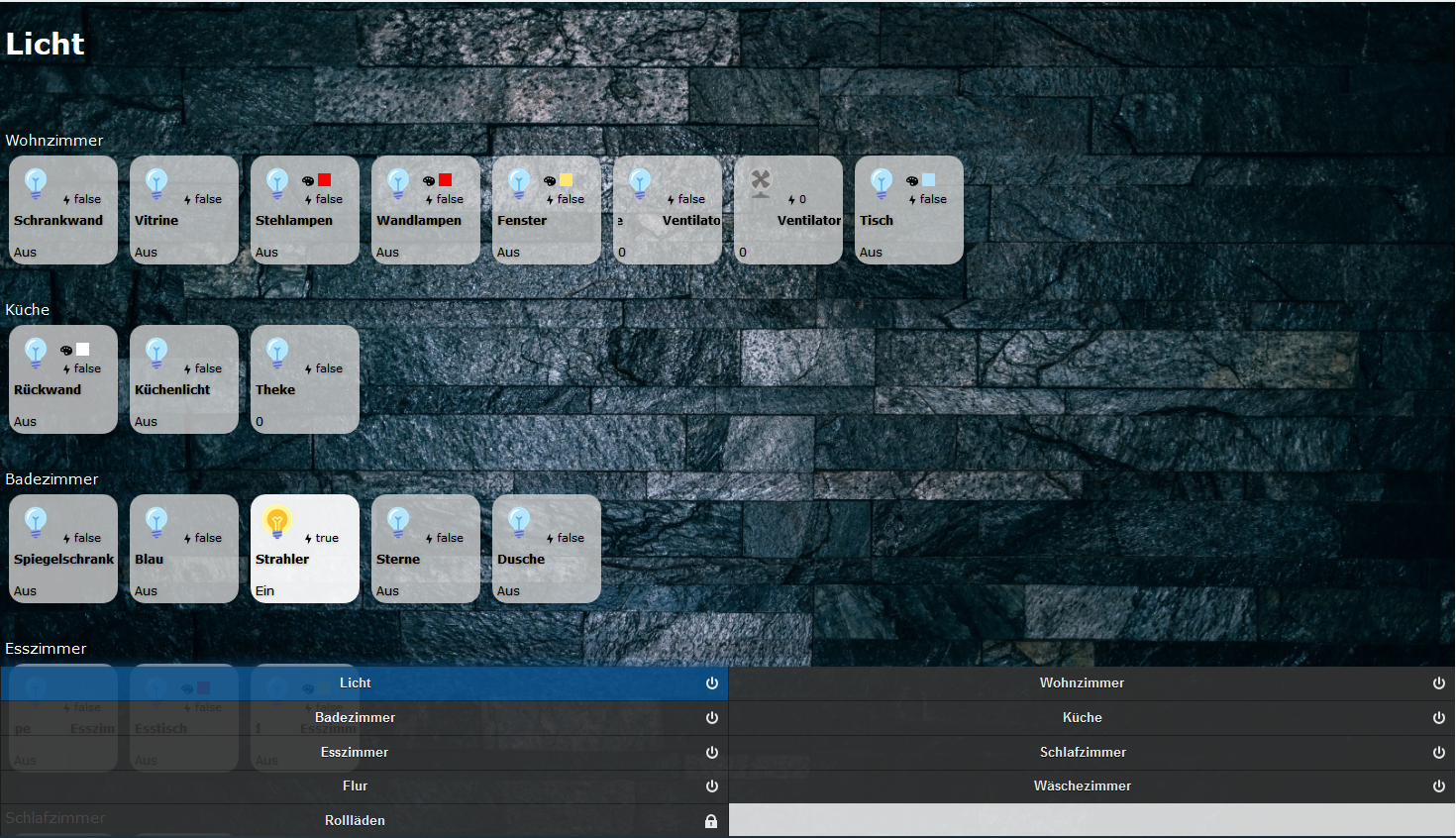
Task: Click the light blue swatch on Tisch
Action: point(929,180)
